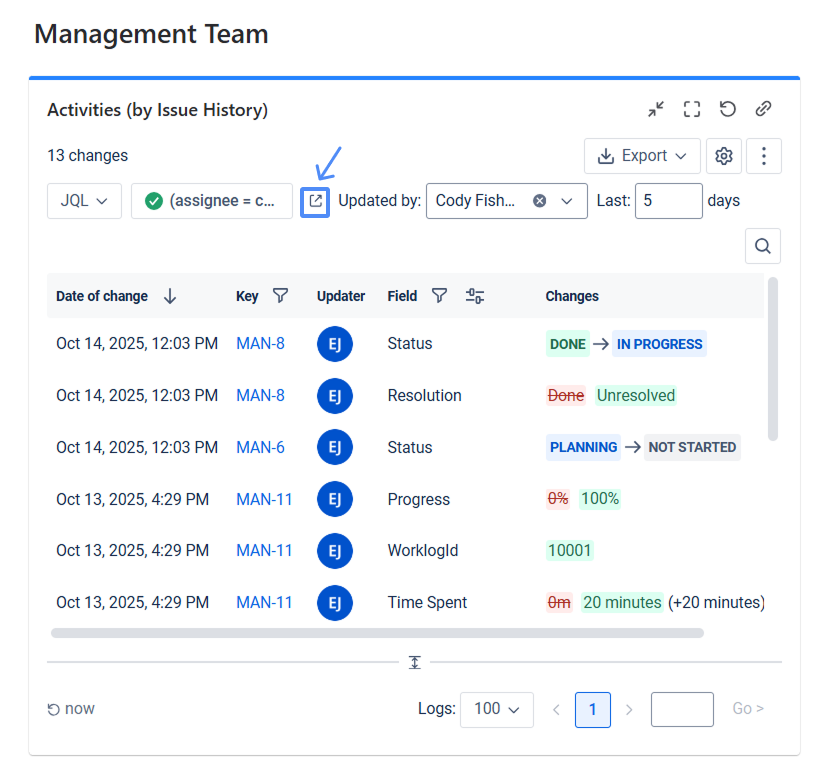Open the three-dot more options menu
Viewport: 820px width, 777px height.
pyautogui.click(x=764, y=156)
